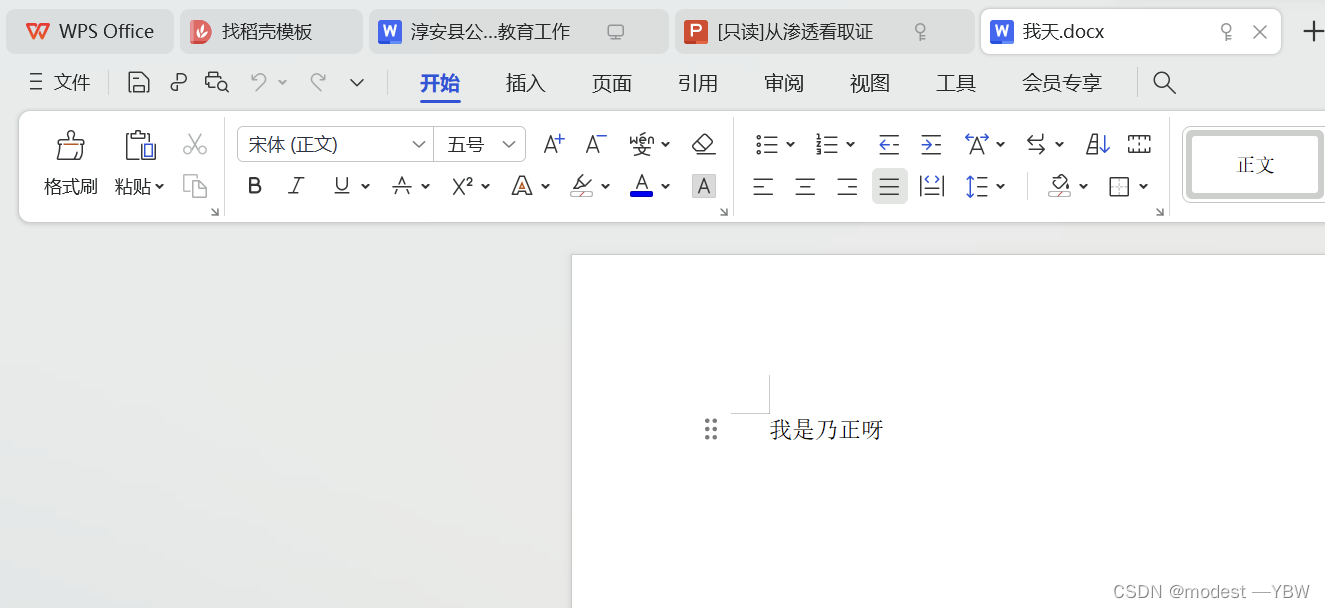Image resolution: width=1325 pixels, height=608 pixels.
Task: Switch to 淳安县公...教育工作 document tab
Action: click(518, 32)
